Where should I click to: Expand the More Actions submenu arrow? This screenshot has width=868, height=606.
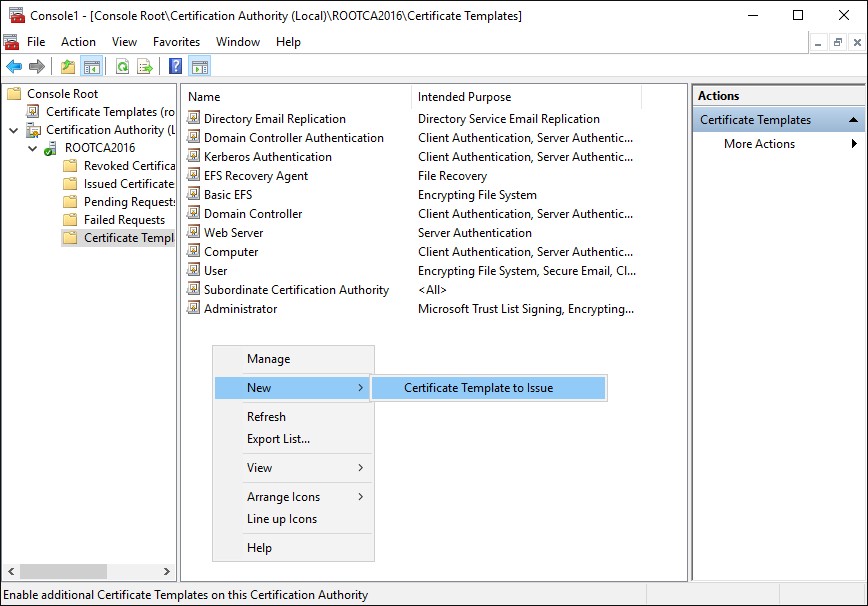click(854, 143)
